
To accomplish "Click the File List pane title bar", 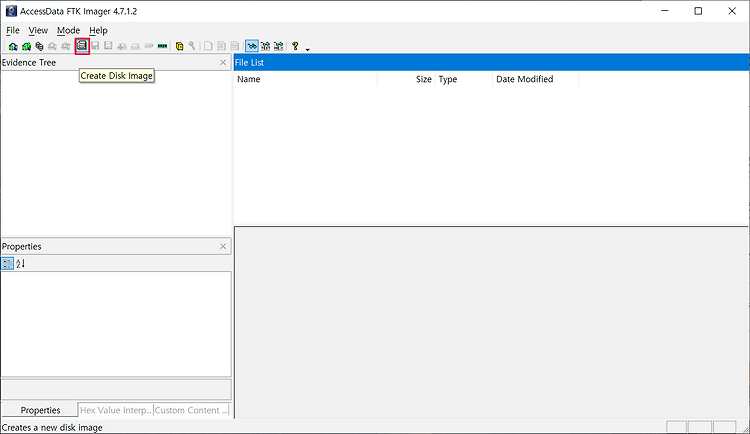I will click(x=491, y=62).
